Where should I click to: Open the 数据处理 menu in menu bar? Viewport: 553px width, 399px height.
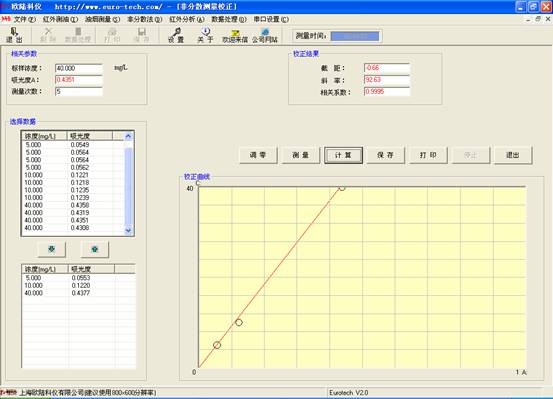click(229, 19)
